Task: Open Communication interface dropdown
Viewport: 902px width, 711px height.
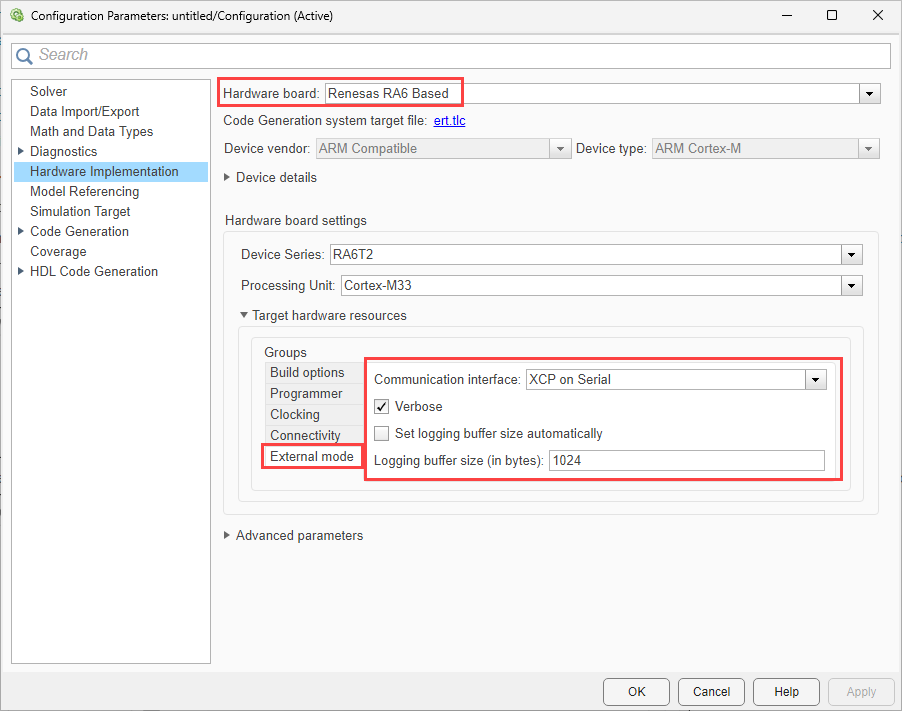Action: click(816, 380)
